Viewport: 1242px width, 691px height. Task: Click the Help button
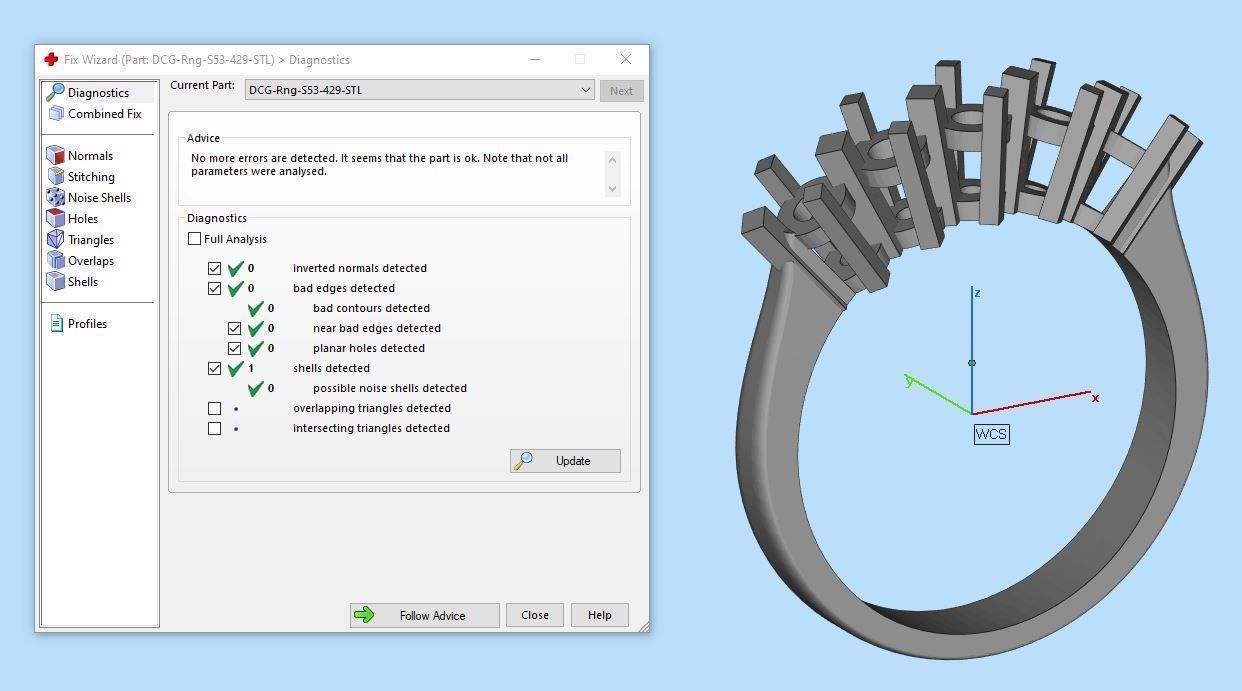[x=599, y=615]
